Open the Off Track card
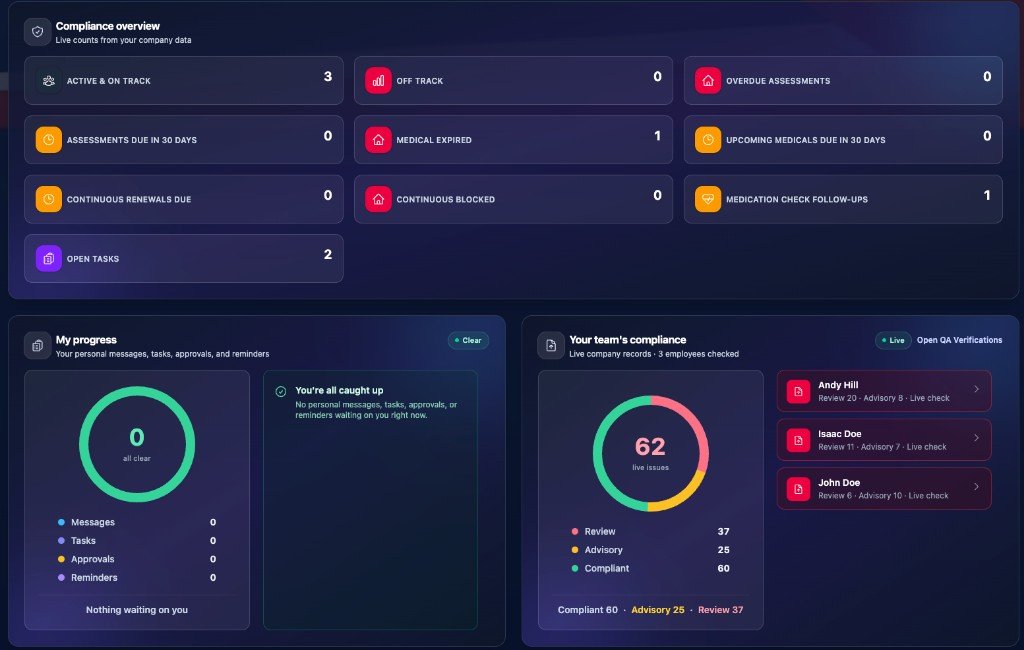Screen dimensions: 1024x650 (513, 81)
